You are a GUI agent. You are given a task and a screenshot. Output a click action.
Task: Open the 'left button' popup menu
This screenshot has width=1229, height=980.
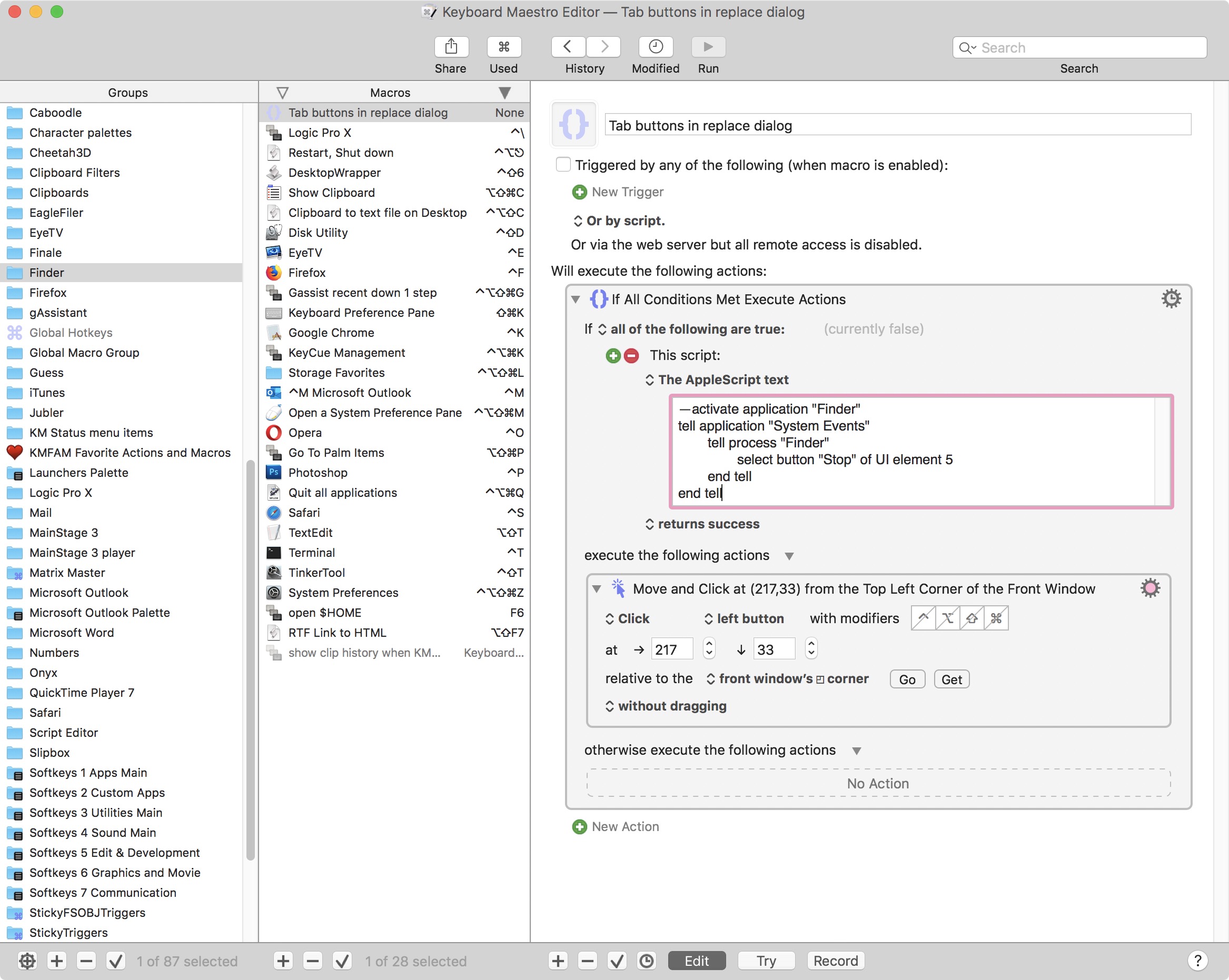[744, 619]
